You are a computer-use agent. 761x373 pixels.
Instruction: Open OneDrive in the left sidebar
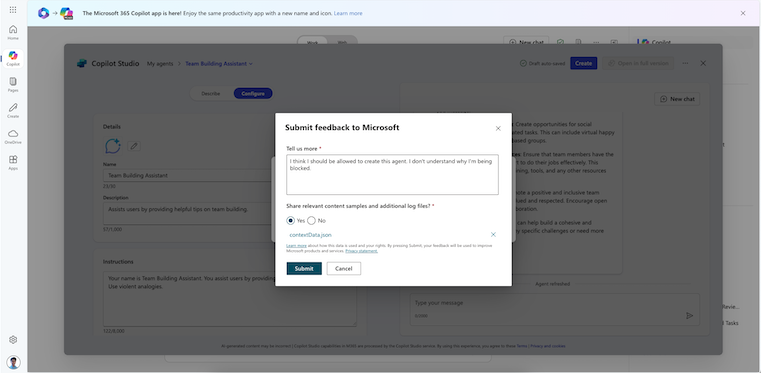point(13,137)
